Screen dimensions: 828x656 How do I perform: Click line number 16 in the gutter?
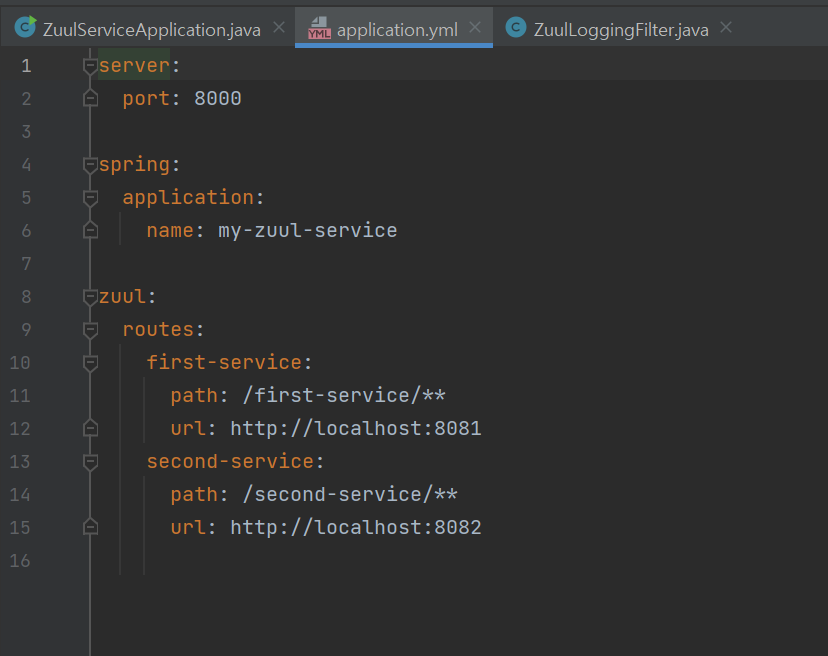click(20, 561)
